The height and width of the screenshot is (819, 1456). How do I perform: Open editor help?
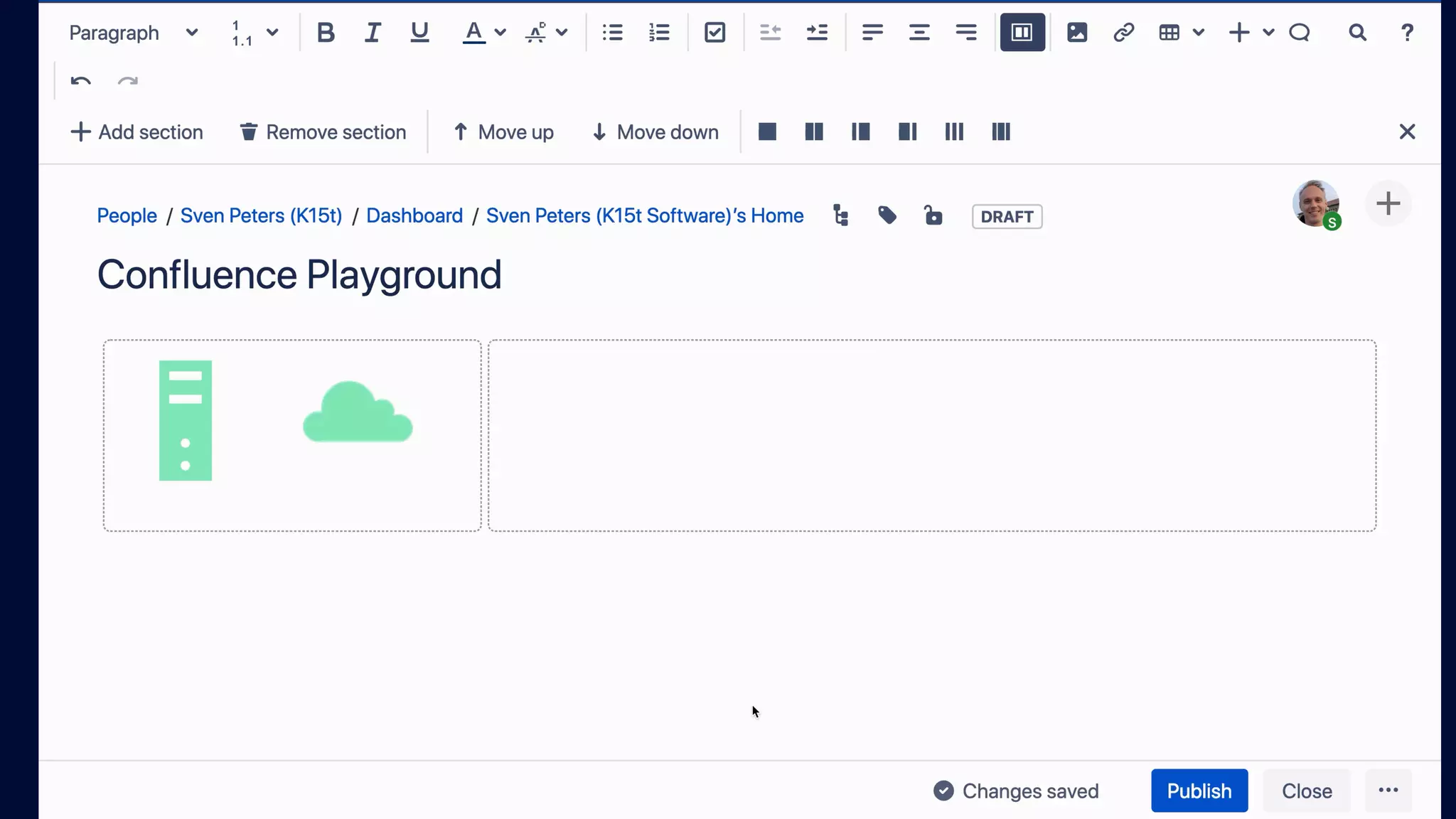click(1407, 32)
